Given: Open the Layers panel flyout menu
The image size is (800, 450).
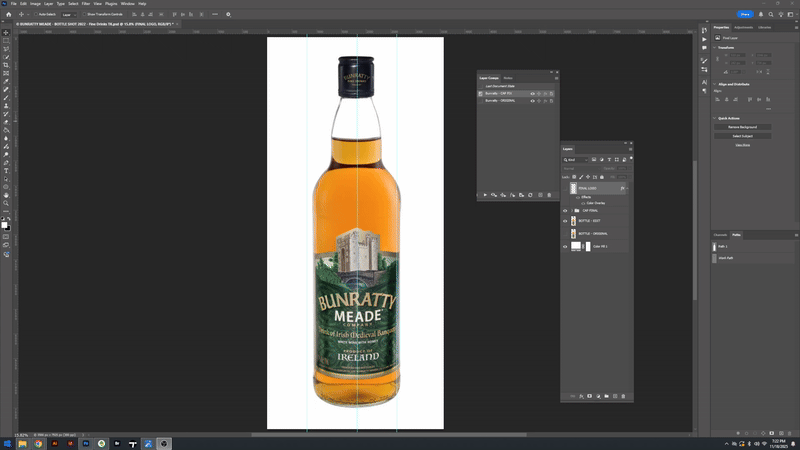Looking at the screenshot, I should [630, 149].
